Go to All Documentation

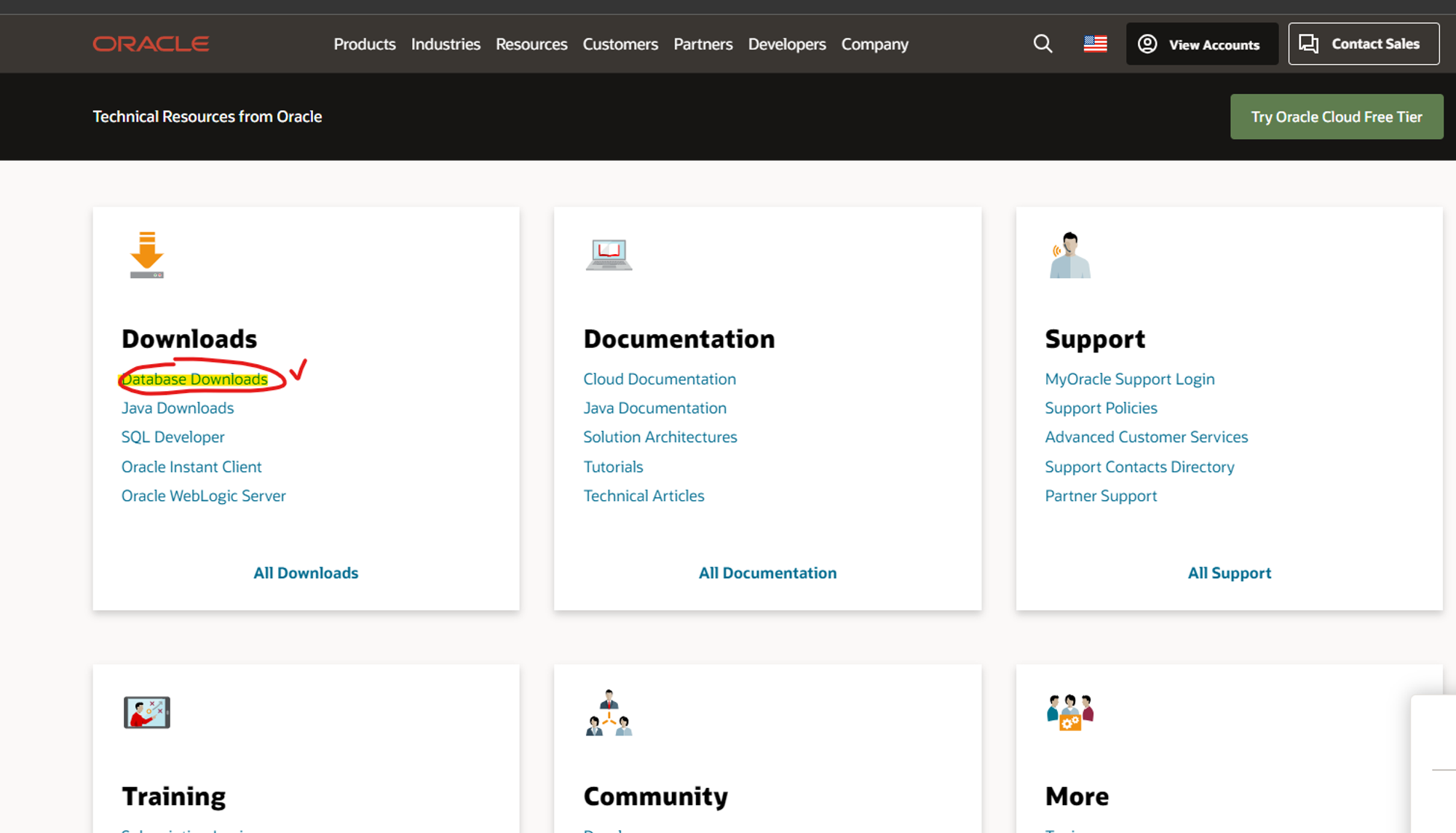(x=768, y=573)
